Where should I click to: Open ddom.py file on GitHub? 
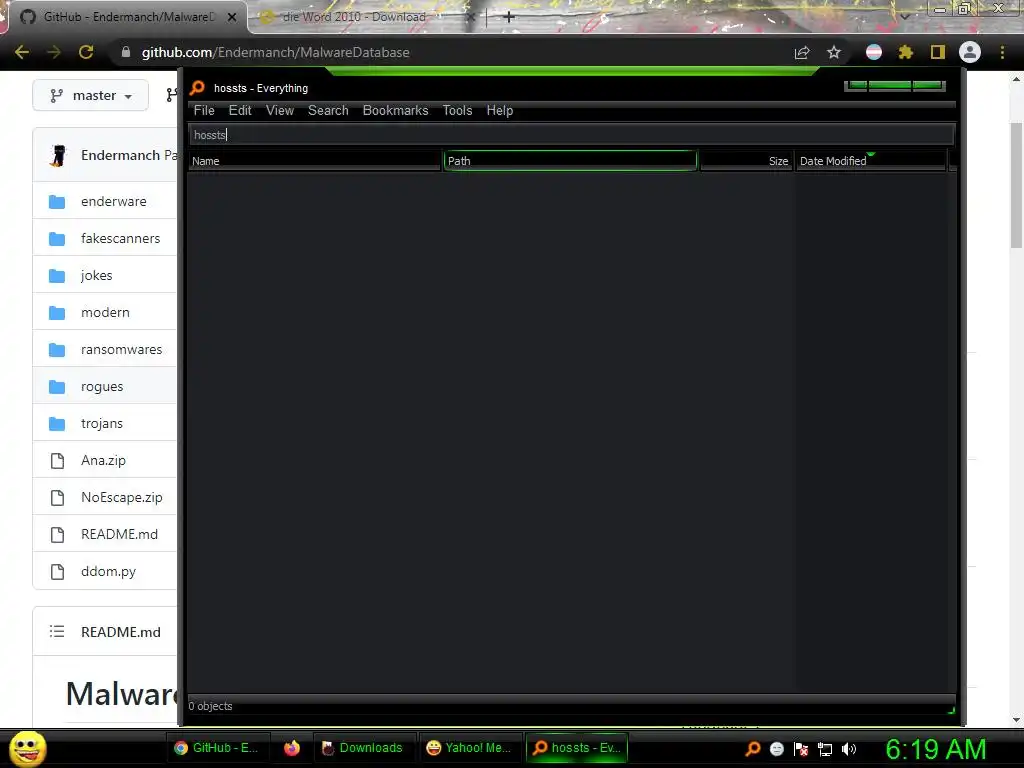108,571
